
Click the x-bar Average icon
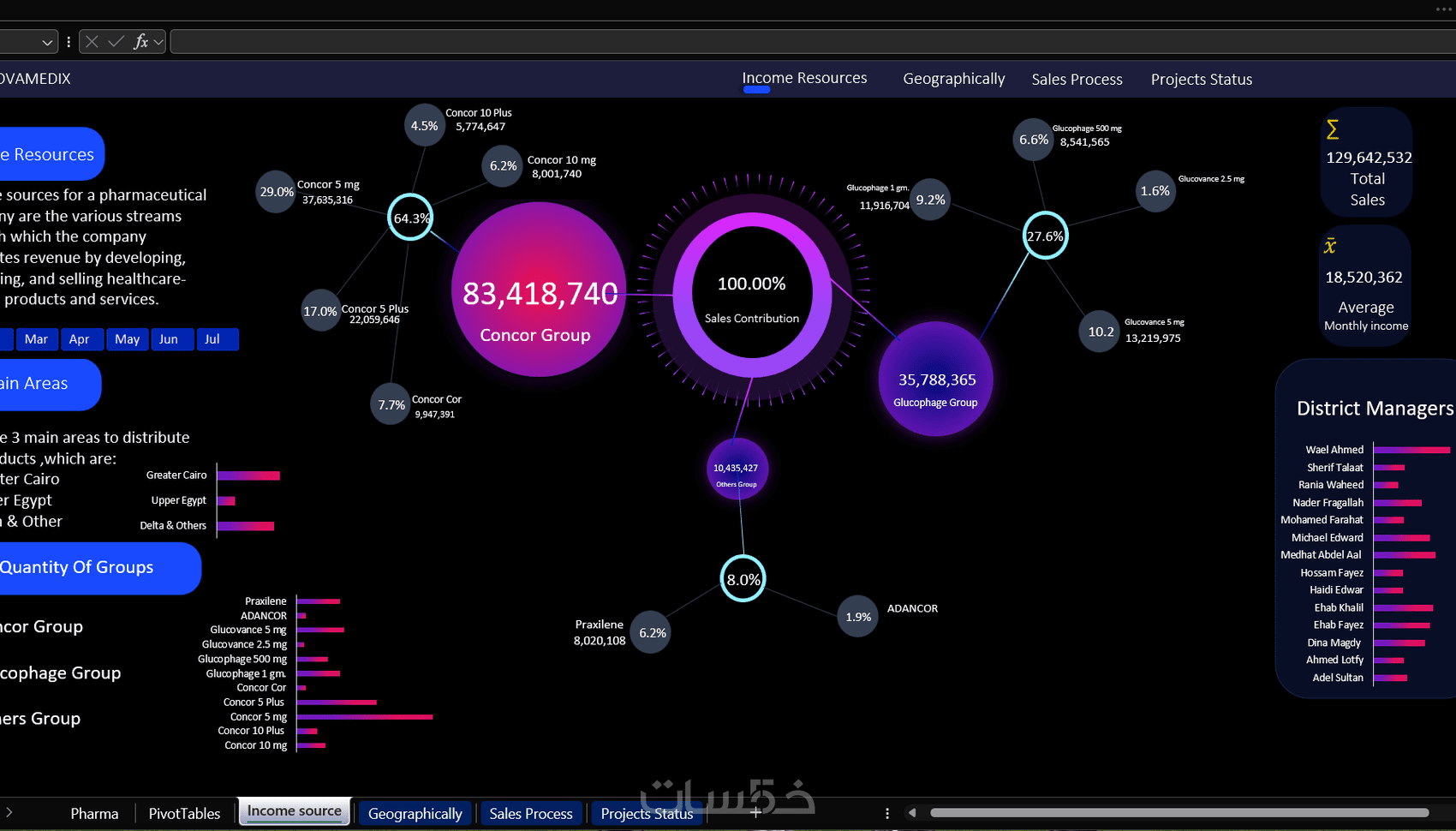[x=1330, y=246]
